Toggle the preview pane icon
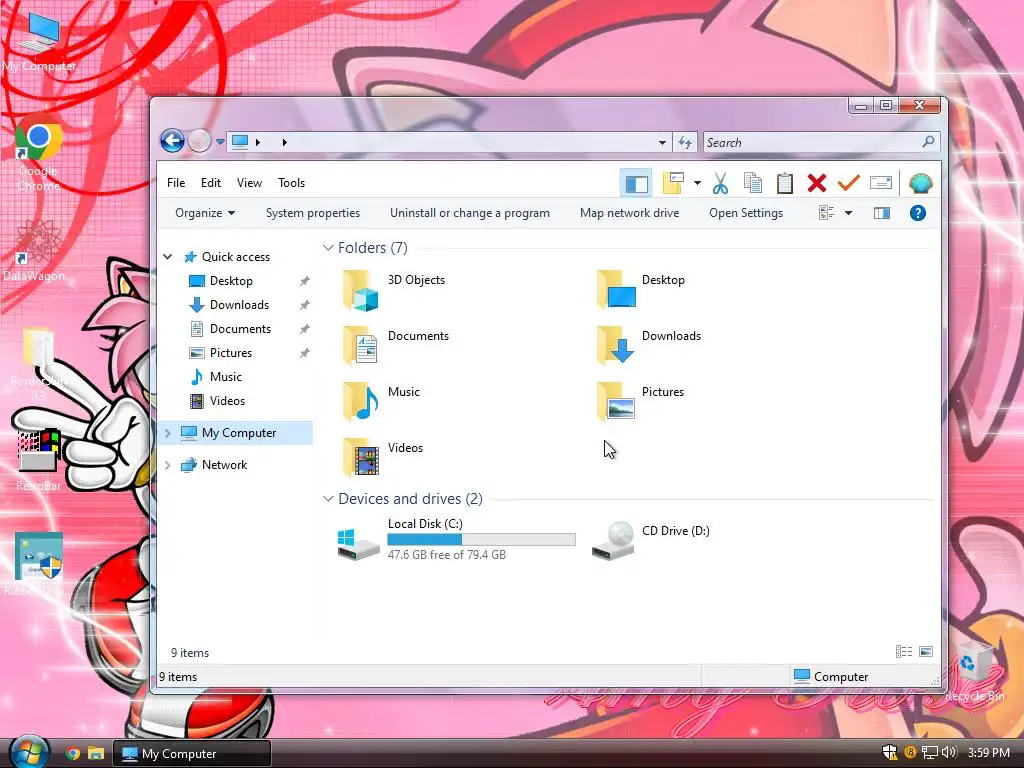 (882, 213)
